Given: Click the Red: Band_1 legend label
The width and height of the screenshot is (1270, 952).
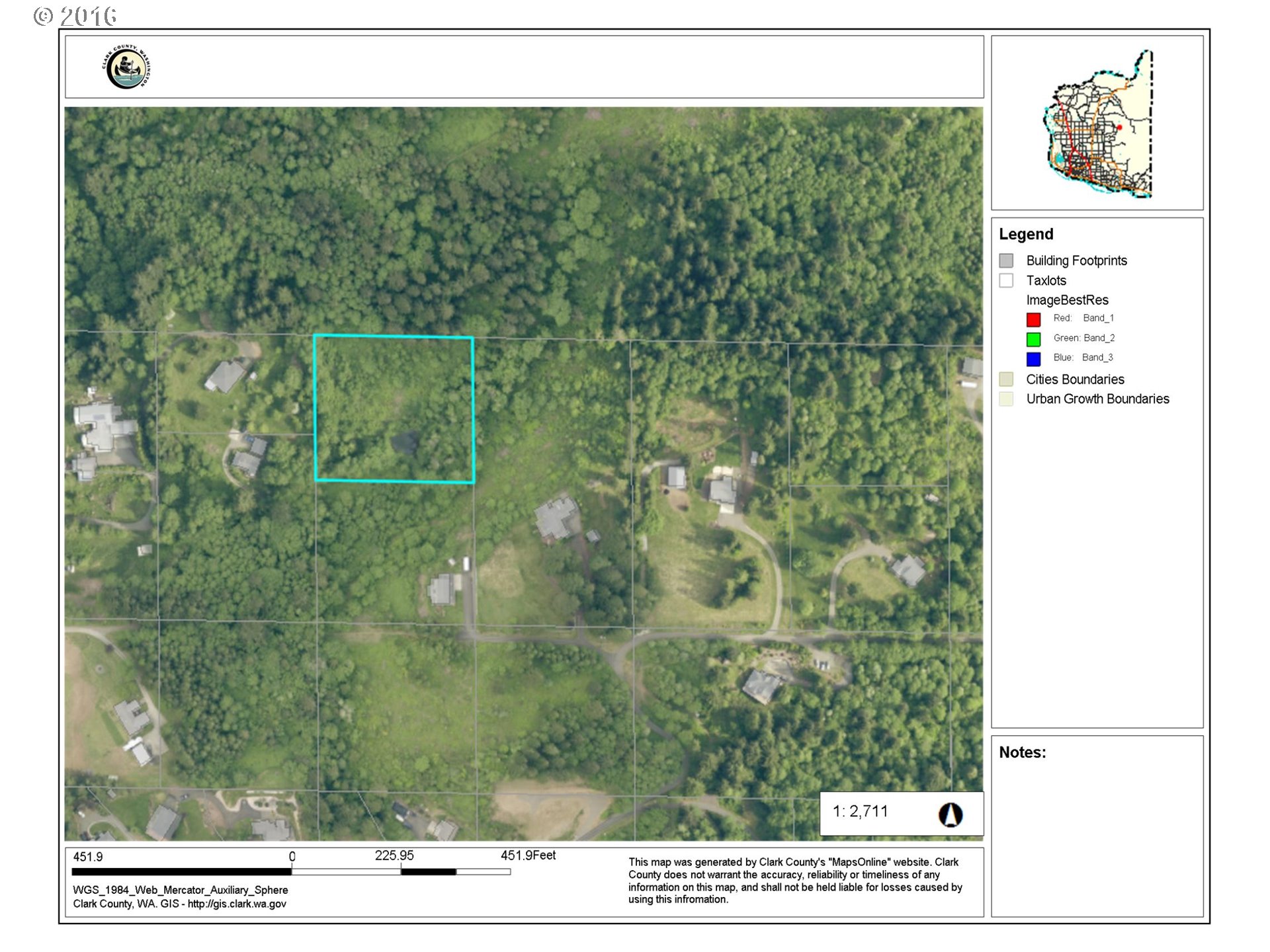Looking at the screenshot, I should pos(1083,318).
